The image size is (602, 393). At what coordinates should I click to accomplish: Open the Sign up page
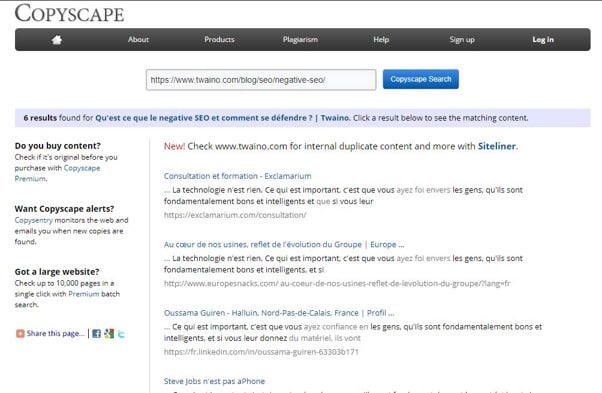(x=462, y=40)
